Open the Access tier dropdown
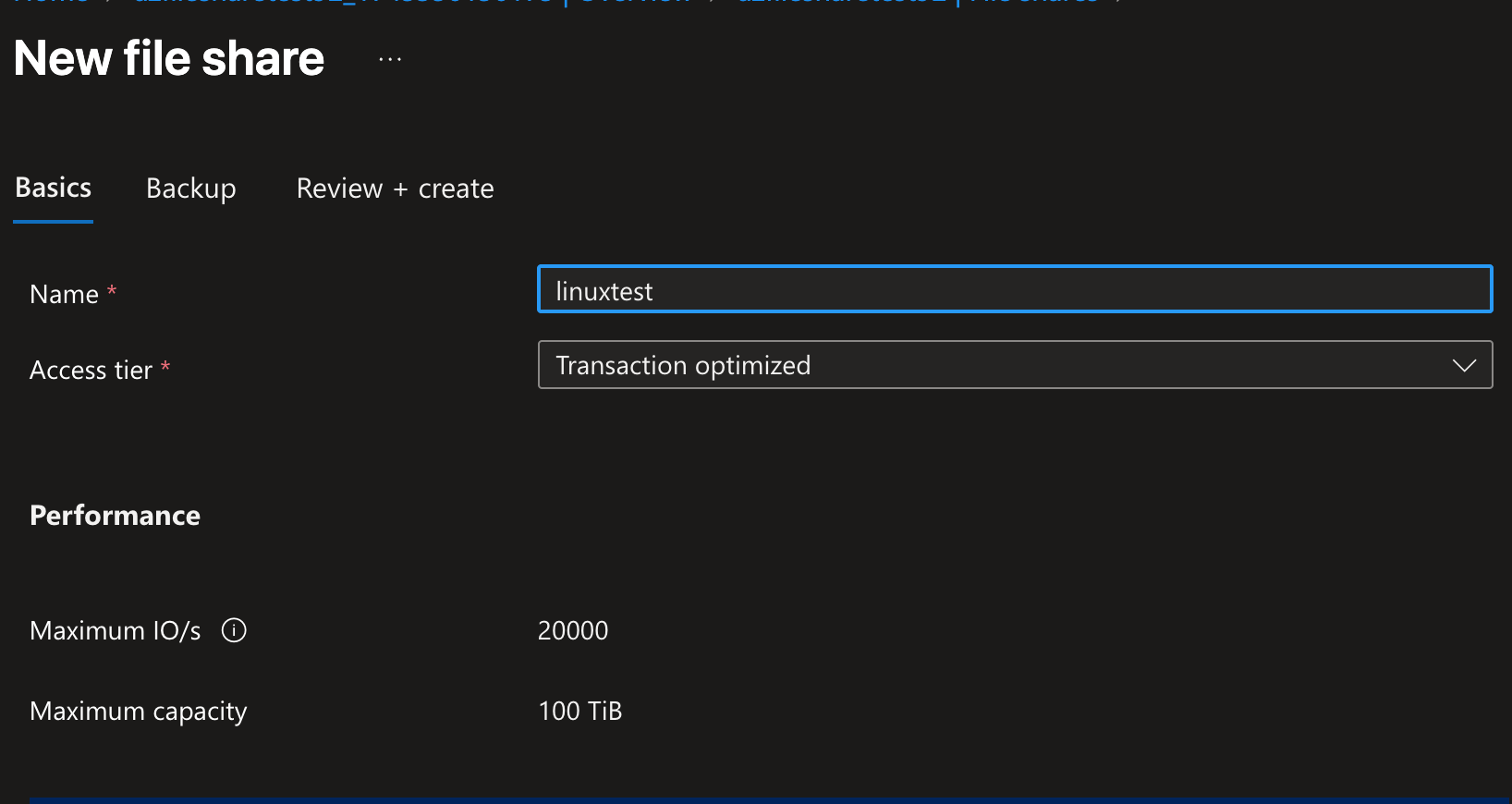The image size is (1512, 804). click(1015, 364)
